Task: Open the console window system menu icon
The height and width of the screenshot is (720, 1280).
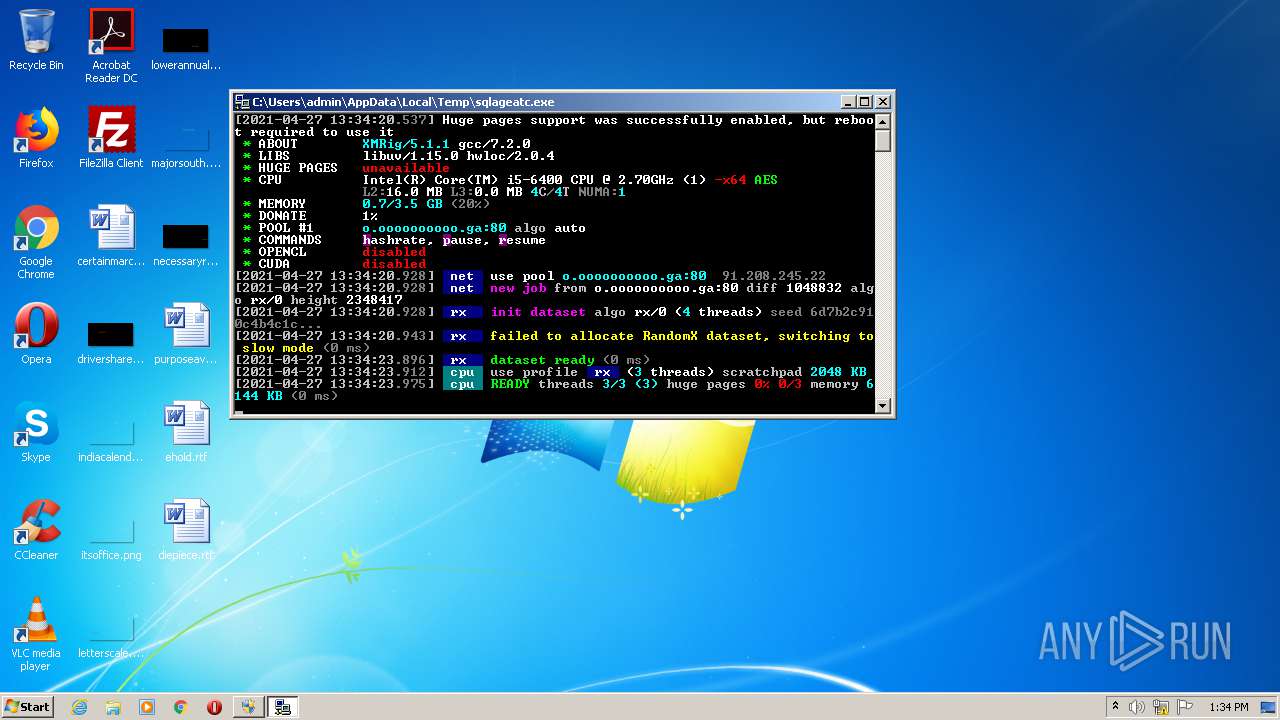Action: 242,102
